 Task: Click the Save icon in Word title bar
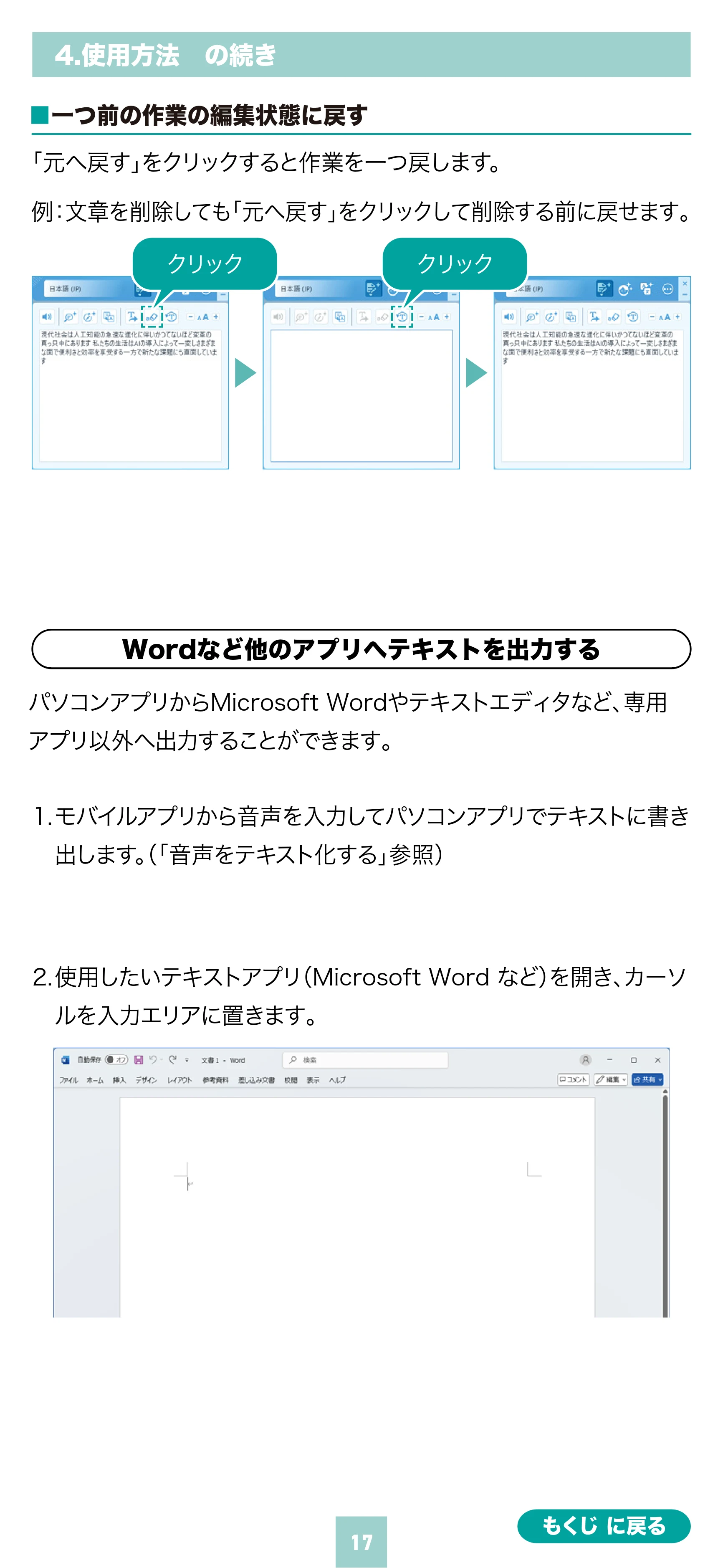tap(139, 1060)
